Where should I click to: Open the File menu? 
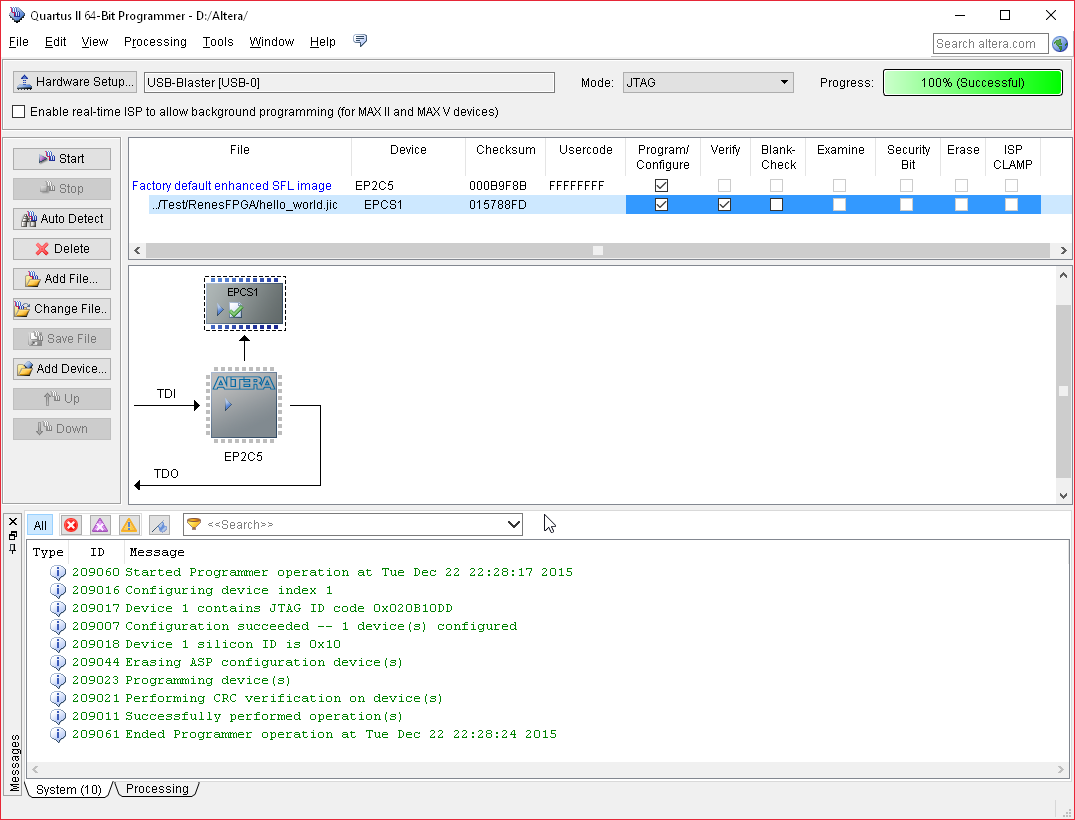19,42
